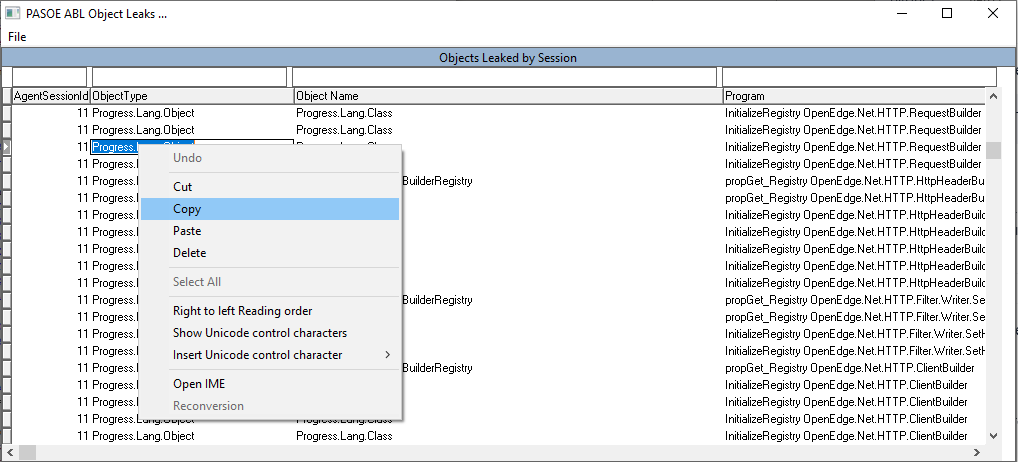Screen dimensions: 1018x462
Task: Click the vertical scrollbar down arrow
Action: pyautogui.click(x=993, y=436)
